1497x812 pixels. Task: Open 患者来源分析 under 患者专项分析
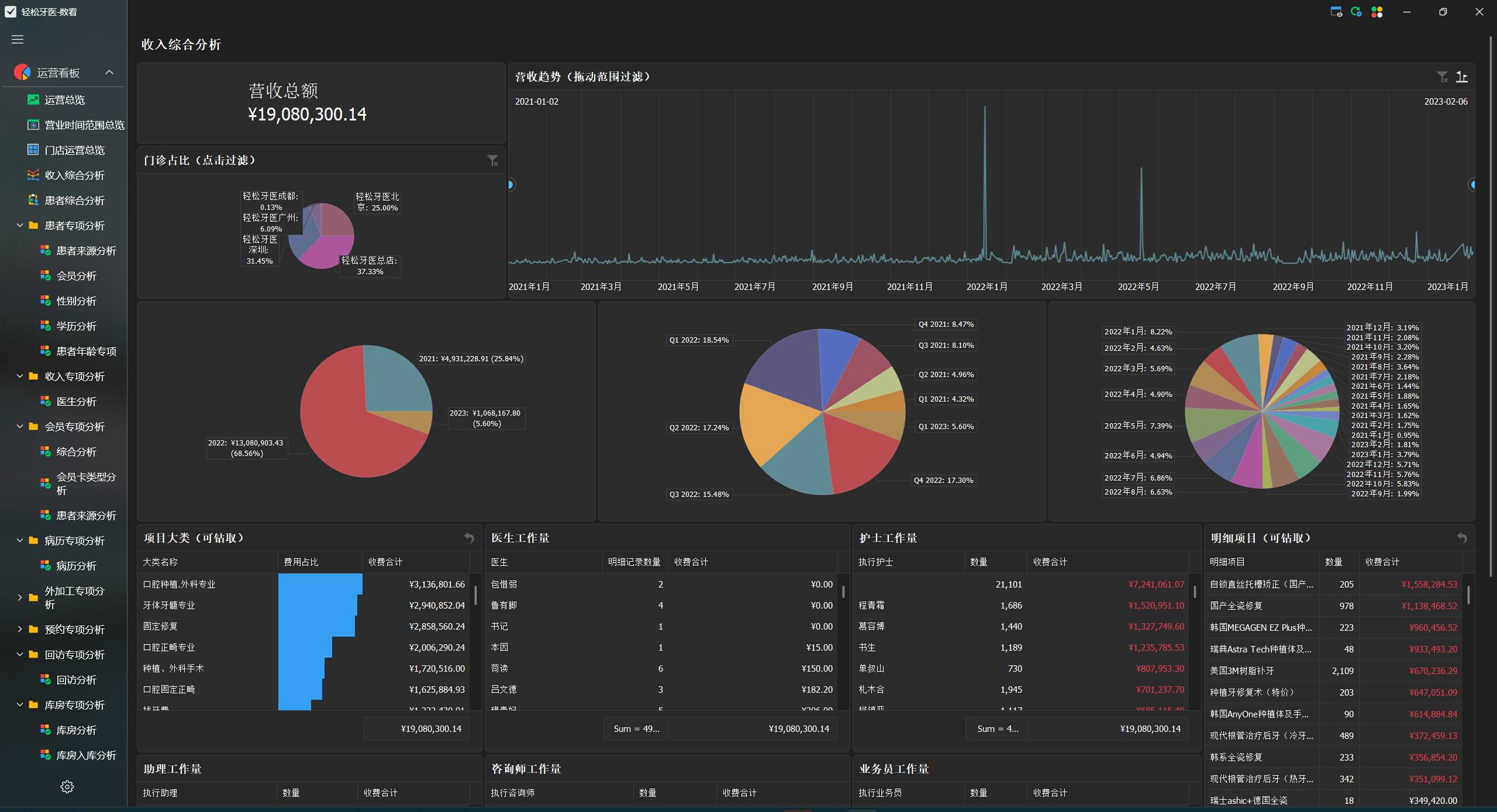[x=86, y=251]
